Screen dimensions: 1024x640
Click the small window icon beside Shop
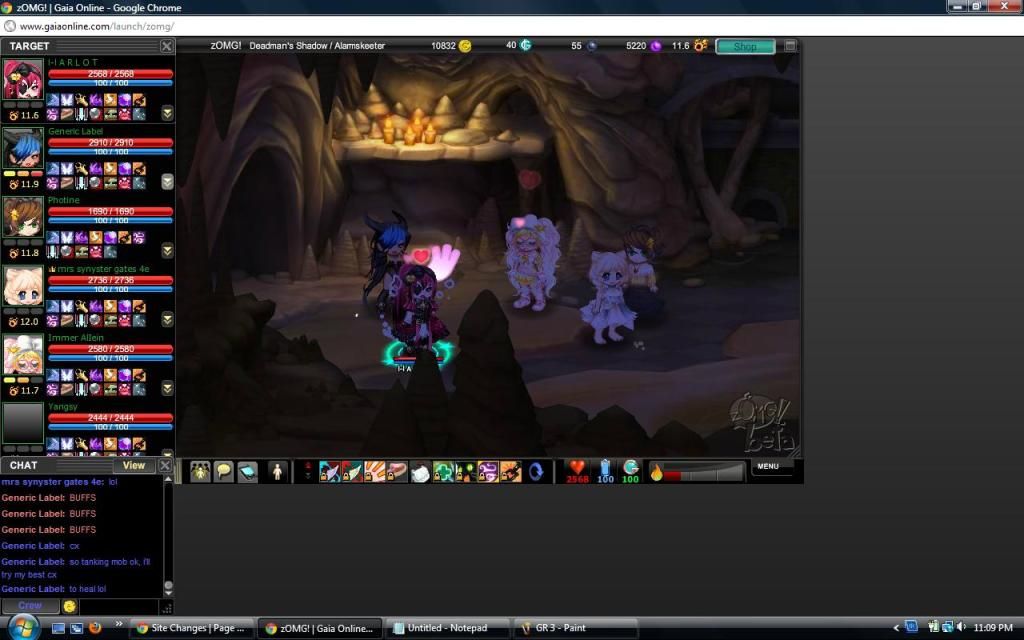pos(790,46)
